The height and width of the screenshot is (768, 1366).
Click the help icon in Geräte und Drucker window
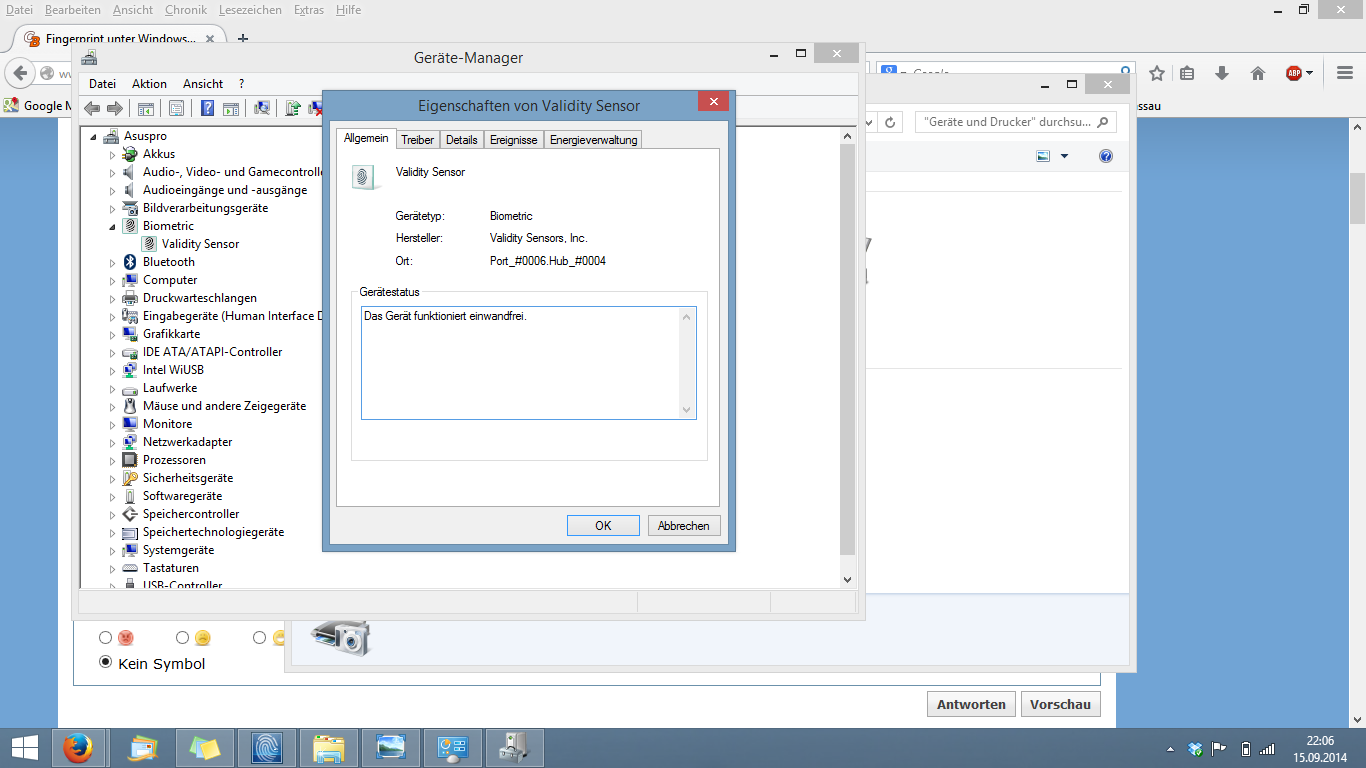click(x=1106, y=156)
